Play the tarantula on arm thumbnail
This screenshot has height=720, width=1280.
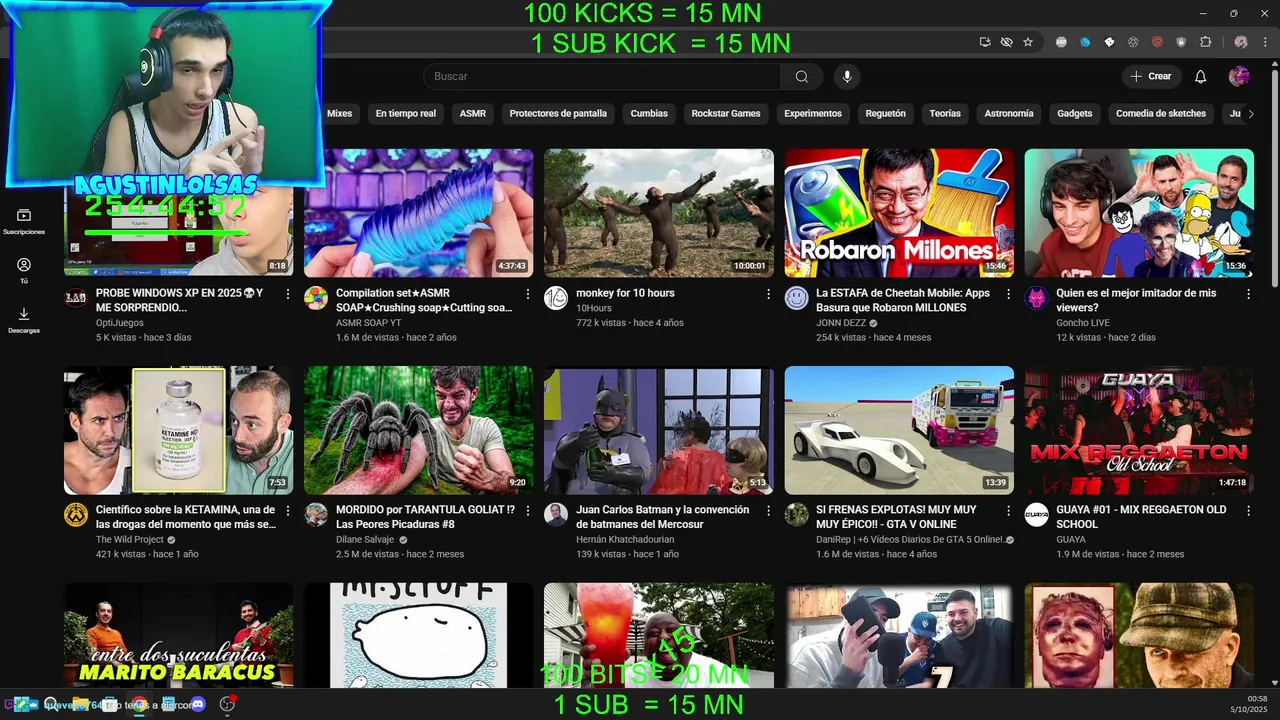pos(419,430)
